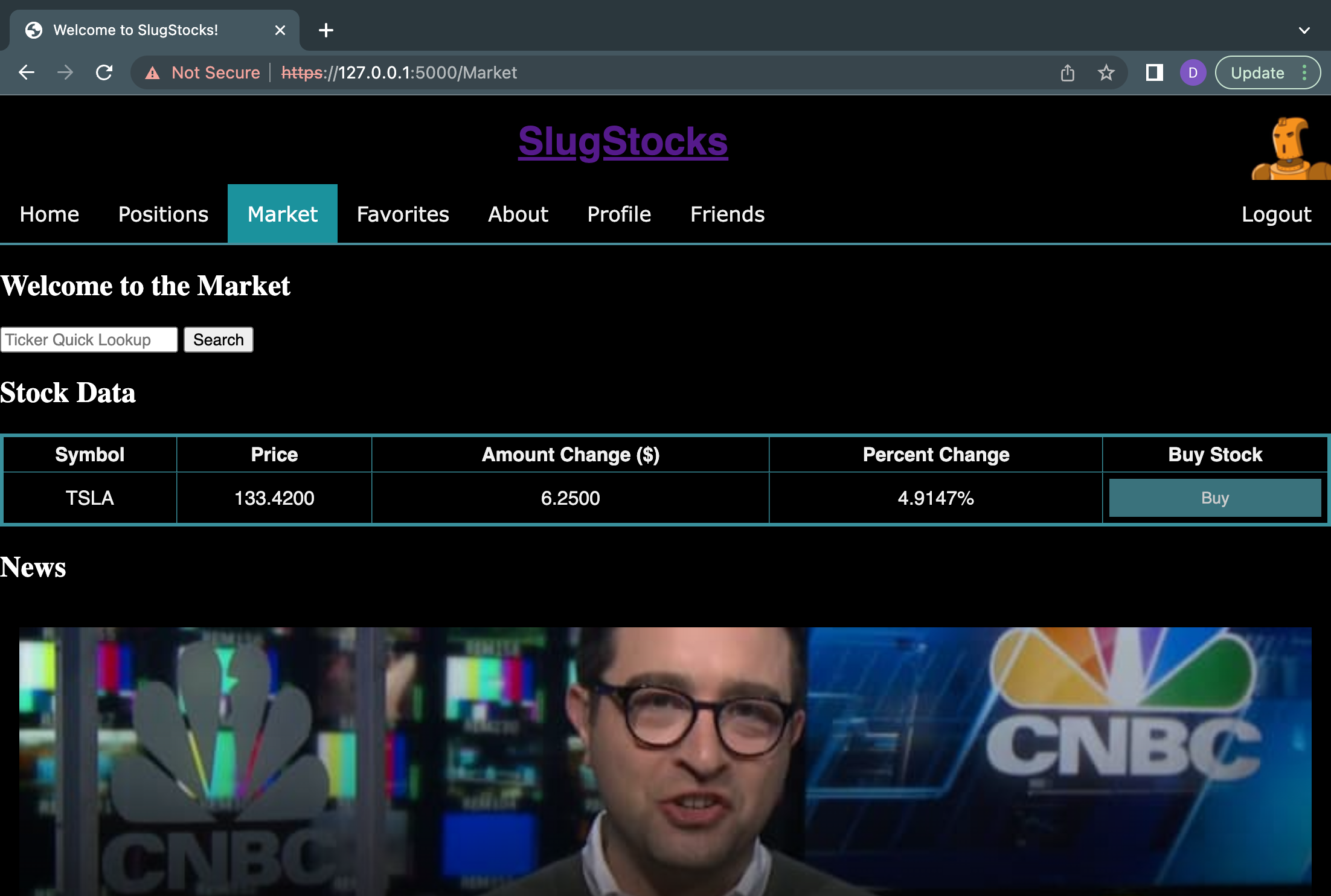Click the Search button
1331x896 pixels.
[x=219, y=340]
